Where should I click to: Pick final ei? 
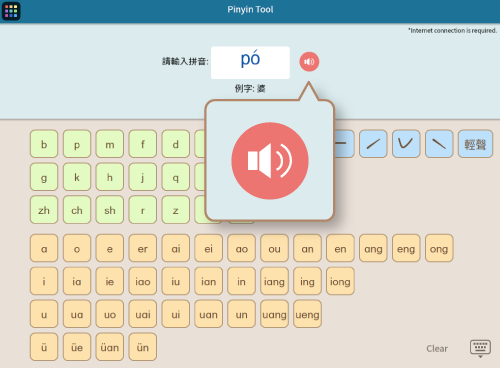click(209, 248)
